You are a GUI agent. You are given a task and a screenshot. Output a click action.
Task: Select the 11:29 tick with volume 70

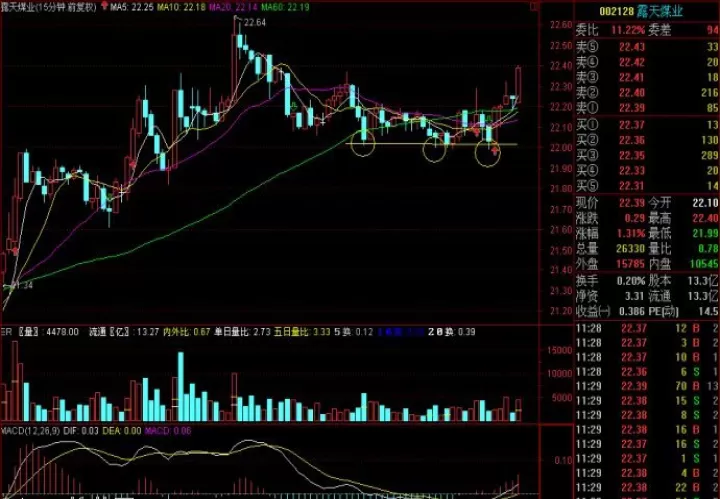tap(647, 387)
